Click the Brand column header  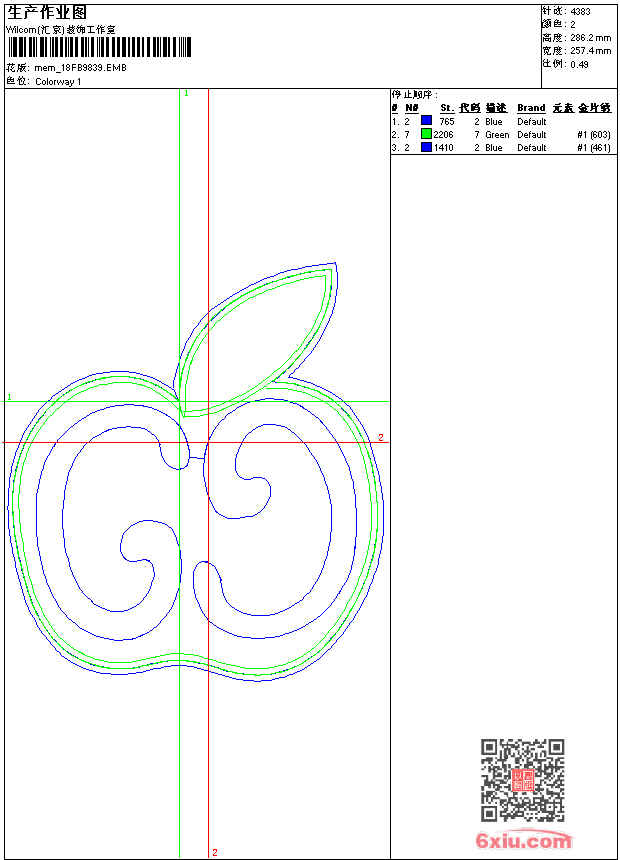click(531, 108)
